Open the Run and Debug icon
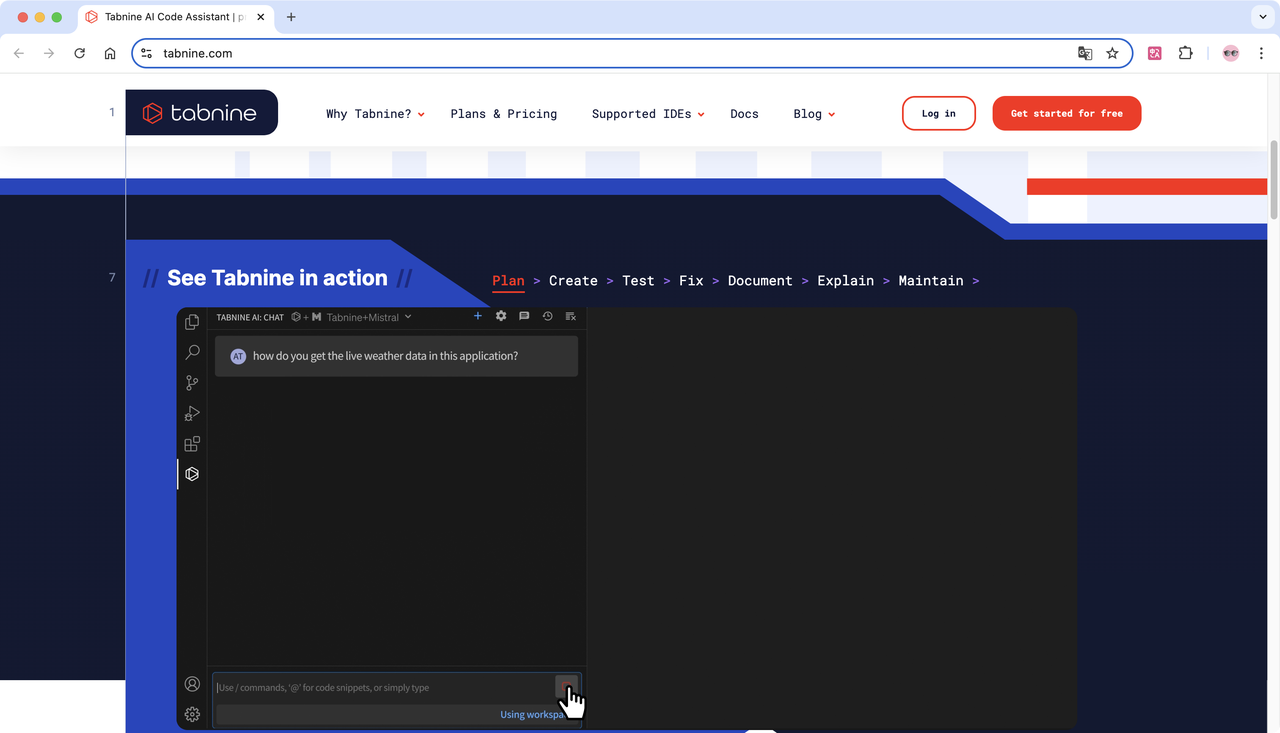The height and width of the screenshot is (733, 1280). [x=192, y=413]
